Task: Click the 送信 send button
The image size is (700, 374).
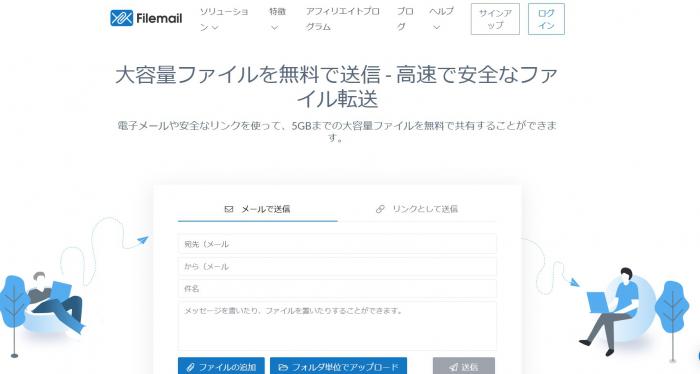Action: tap(464, 366)
